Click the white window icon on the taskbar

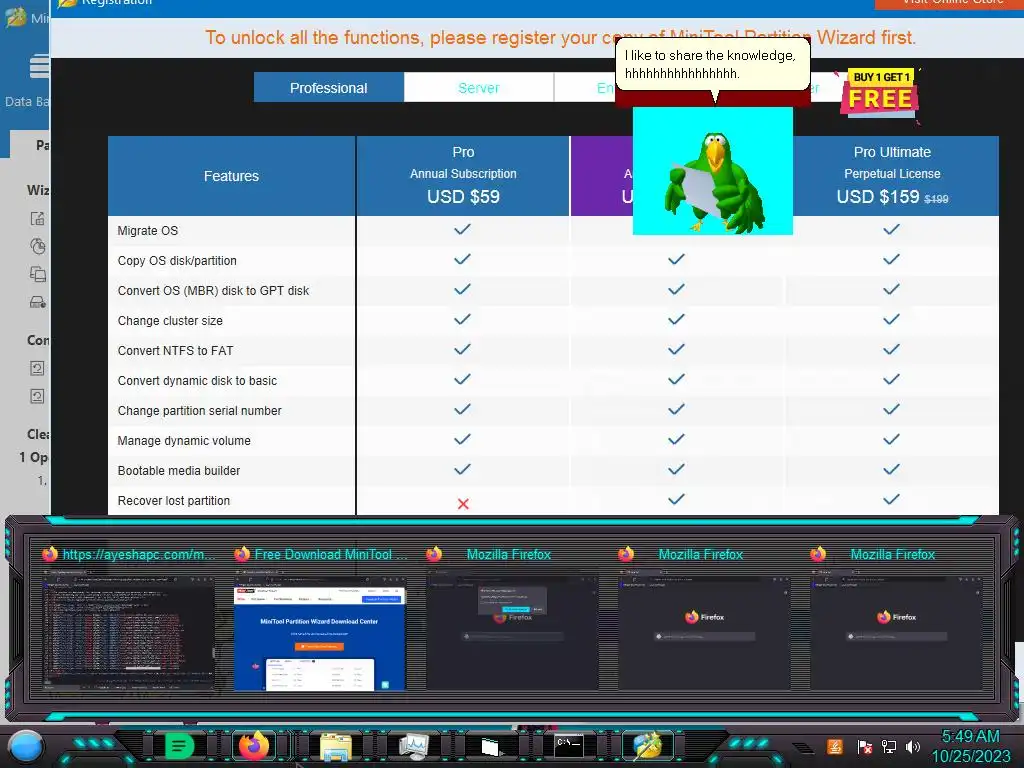pos(490,746)
